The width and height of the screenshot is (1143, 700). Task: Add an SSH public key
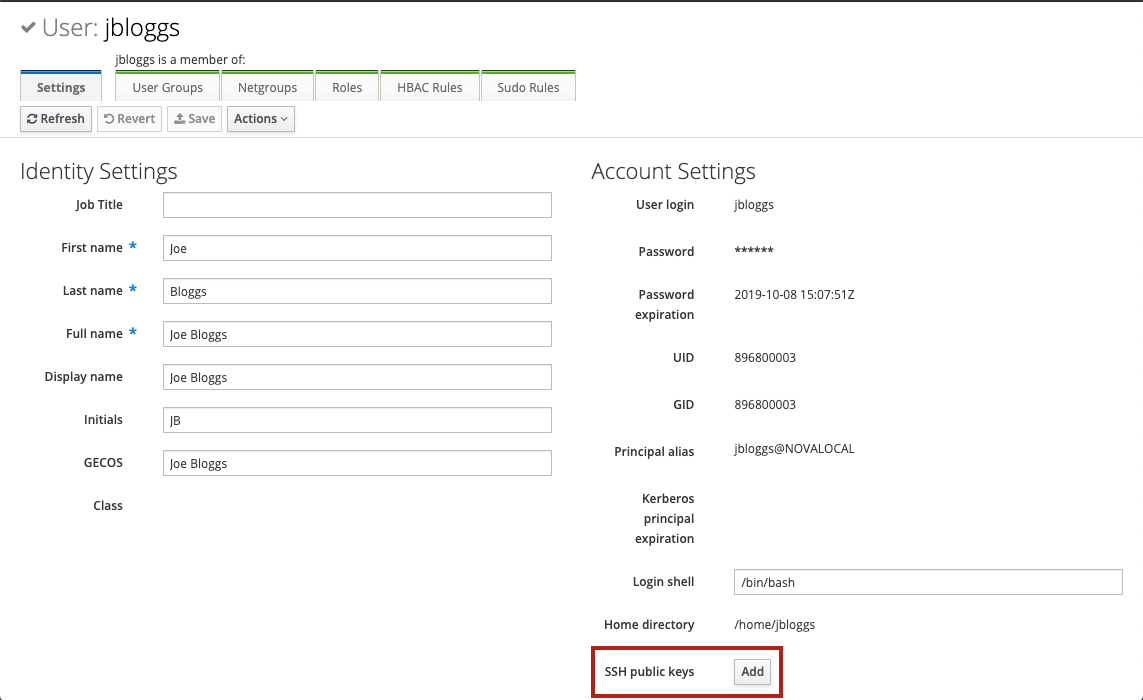pos(752,672)
